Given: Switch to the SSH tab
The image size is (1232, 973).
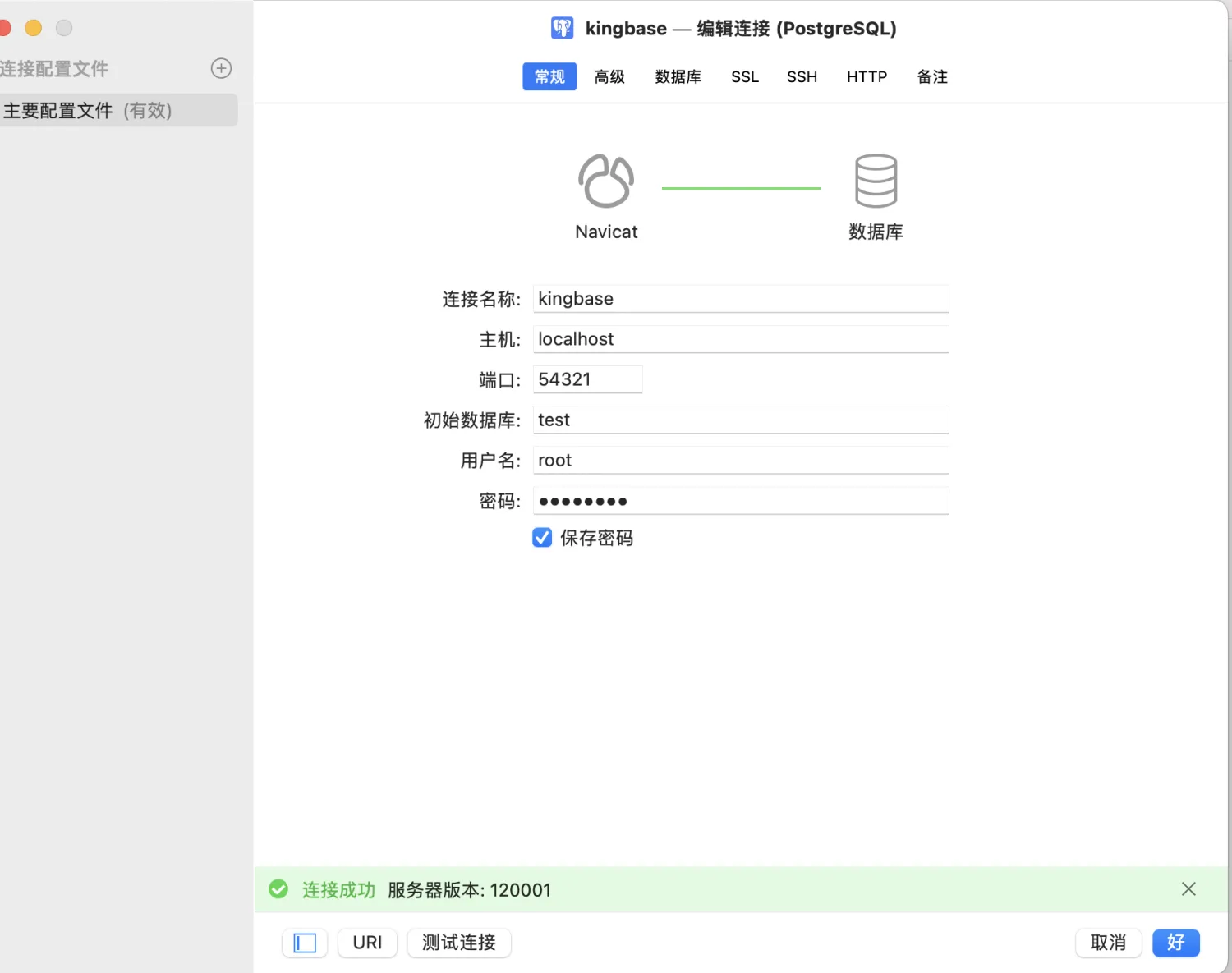Looking at the screenshot, I should point(802,76).
